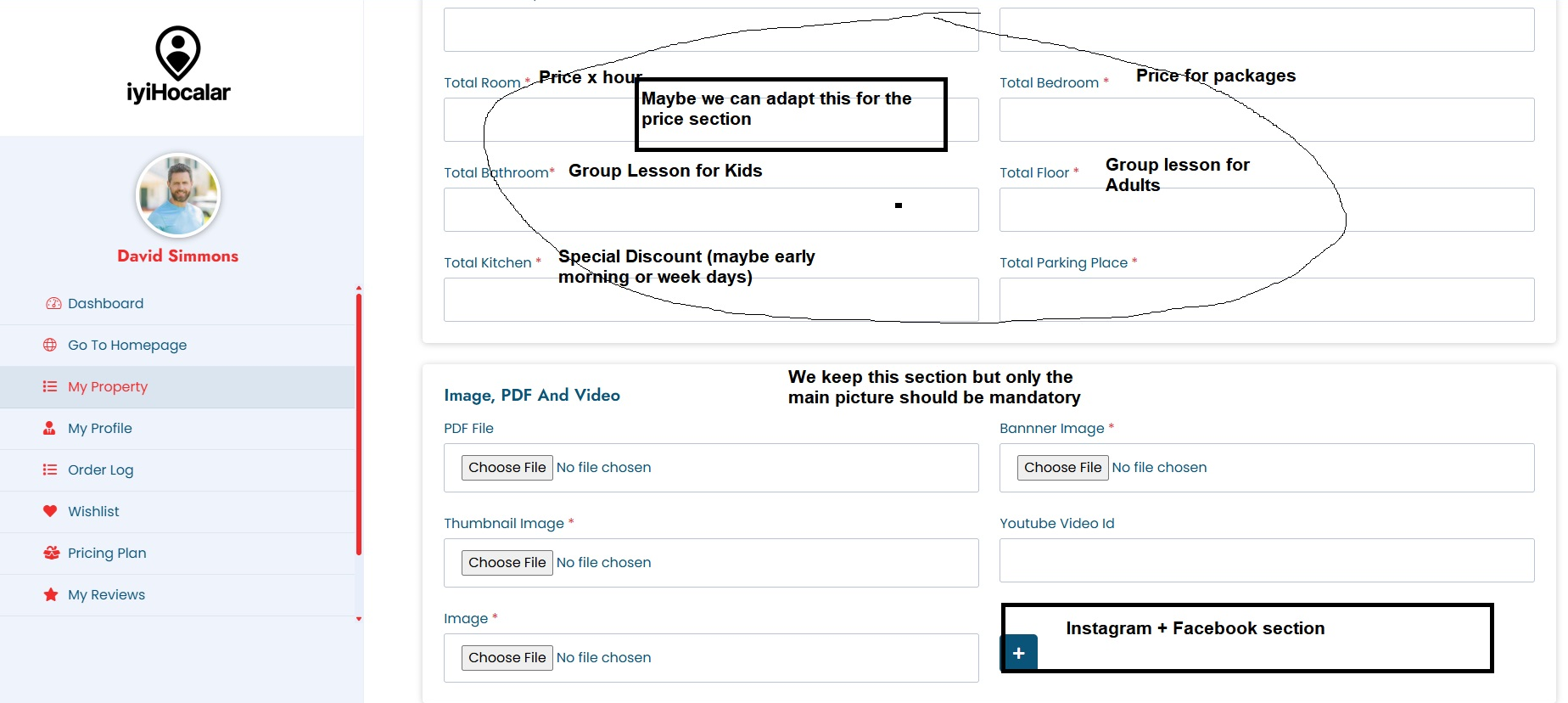Open the My Reviews sidebar item
This screenshot has height=703, width=1568.
(x=106, y=594)
